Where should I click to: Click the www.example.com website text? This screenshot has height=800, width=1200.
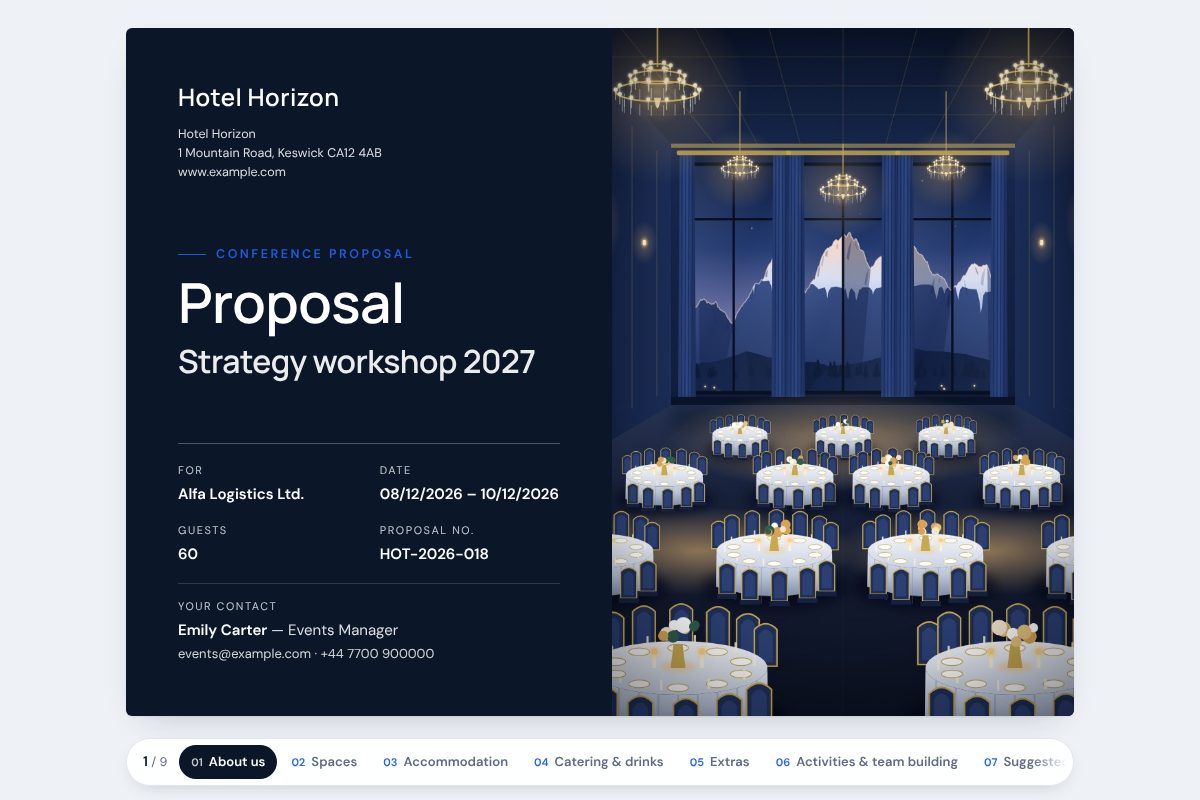[232, 172]
